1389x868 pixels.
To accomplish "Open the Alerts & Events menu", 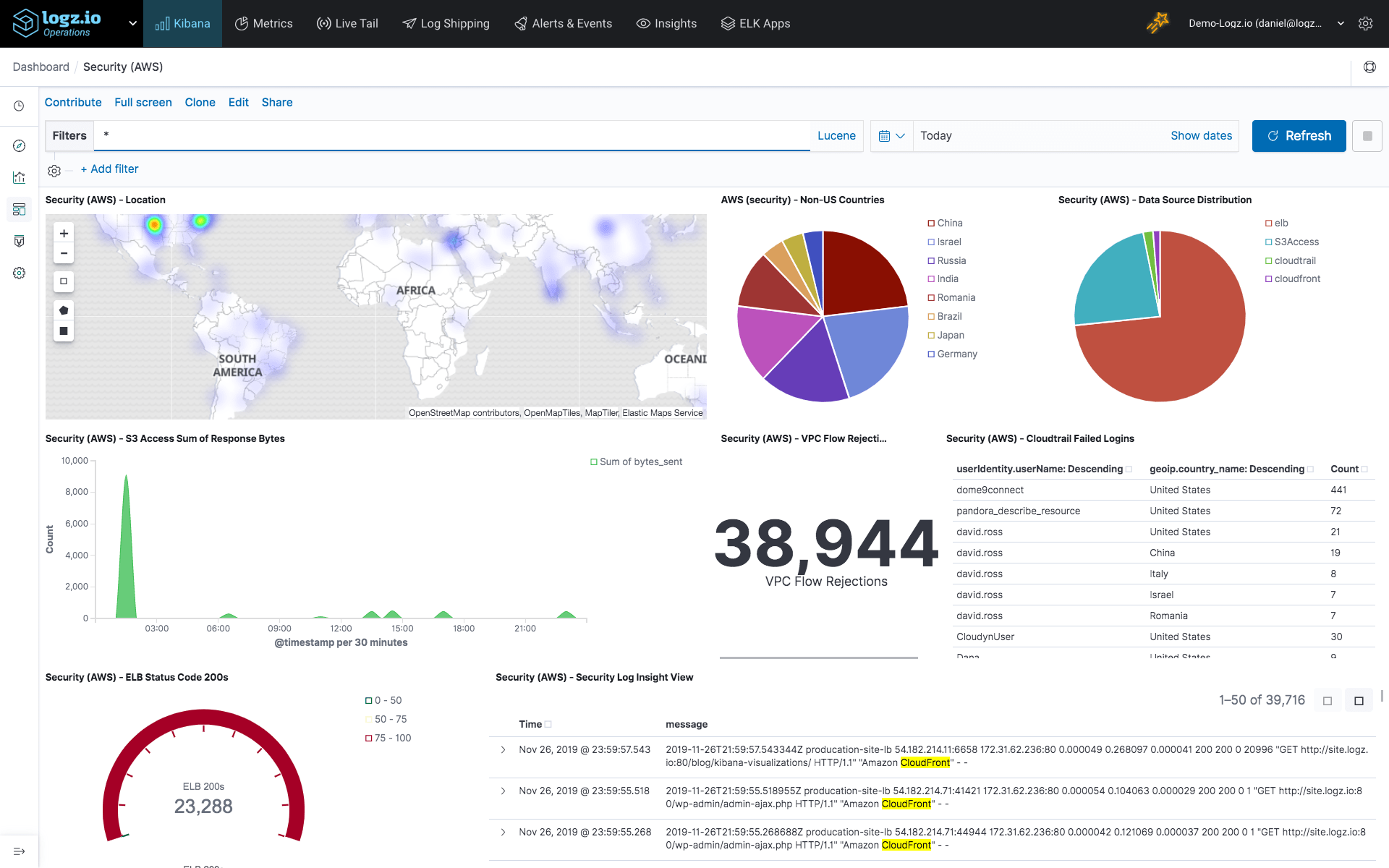I will (x=564, y=23).
